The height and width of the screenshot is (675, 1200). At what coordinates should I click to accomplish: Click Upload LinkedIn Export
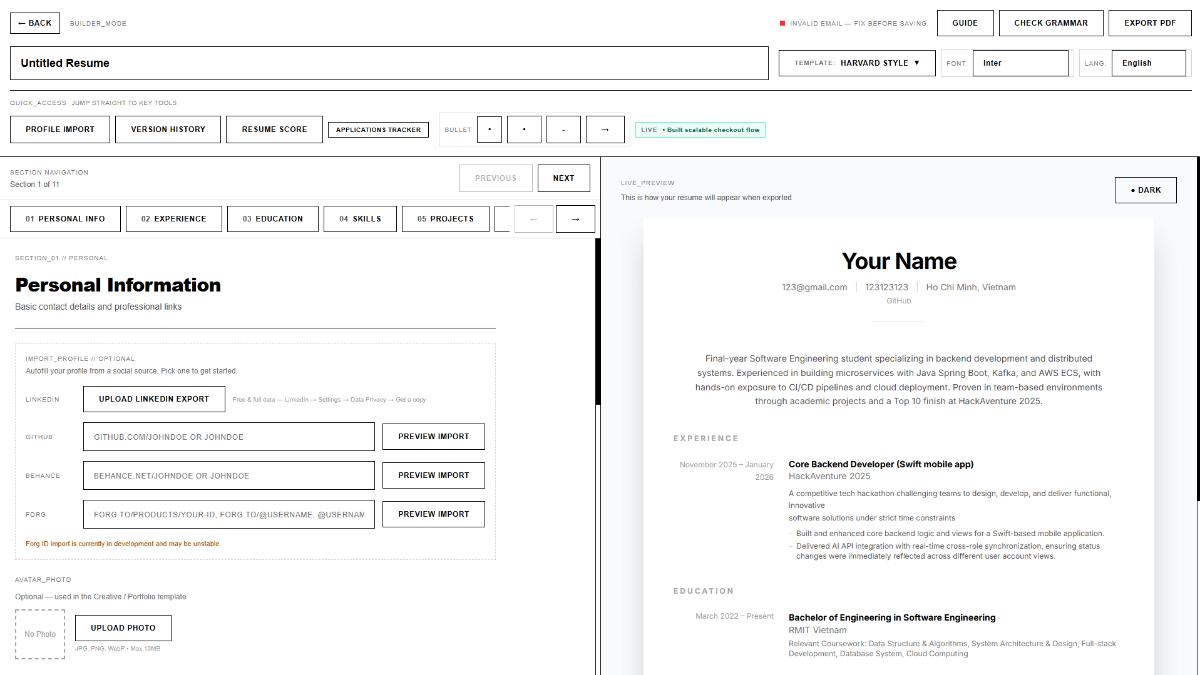pos(154,399)
